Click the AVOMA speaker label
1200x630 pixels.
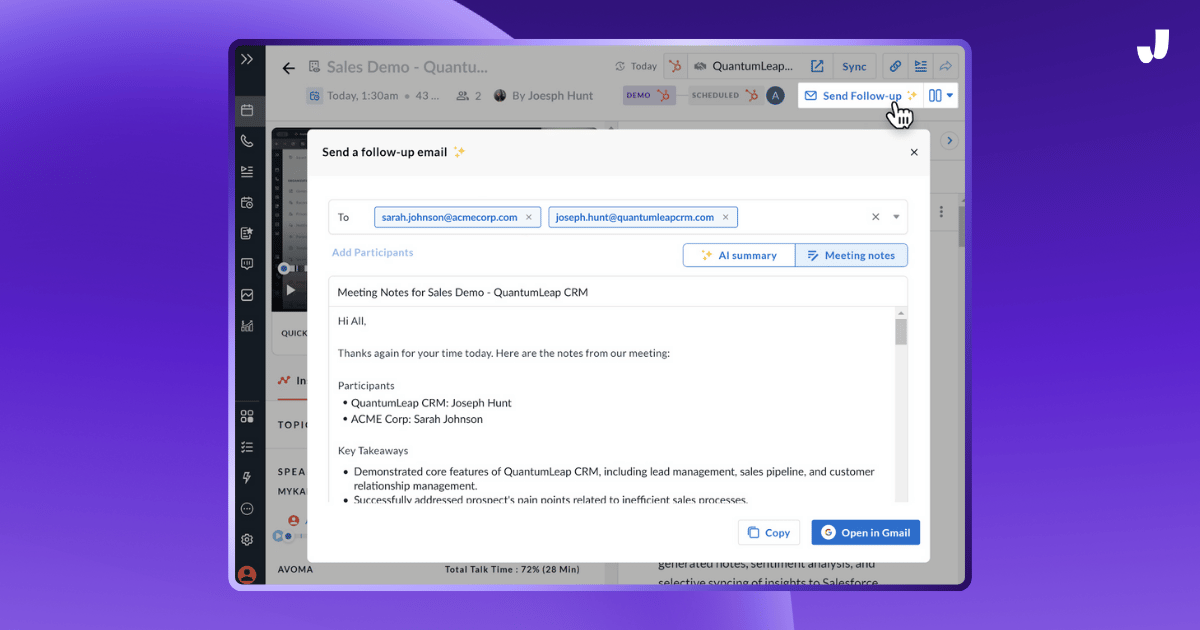click(x=296, y=570)
